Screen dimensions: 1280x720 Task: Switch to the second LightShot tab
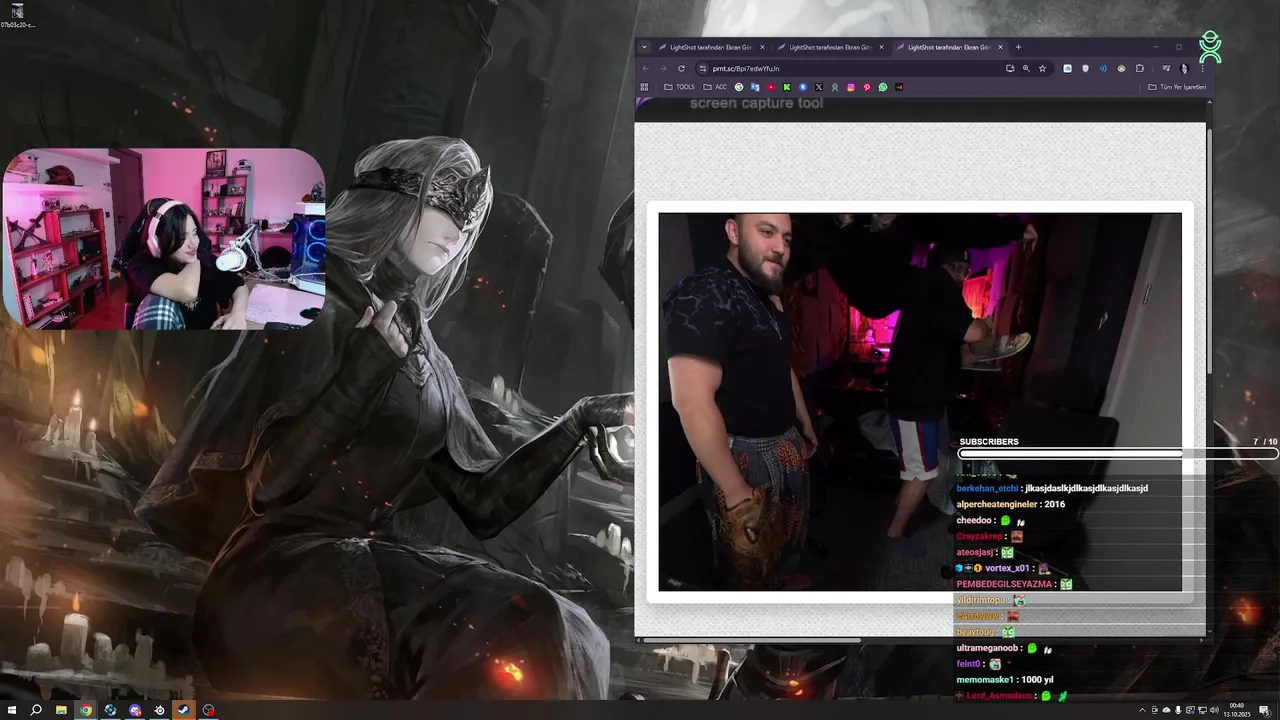tap(832, 47)
